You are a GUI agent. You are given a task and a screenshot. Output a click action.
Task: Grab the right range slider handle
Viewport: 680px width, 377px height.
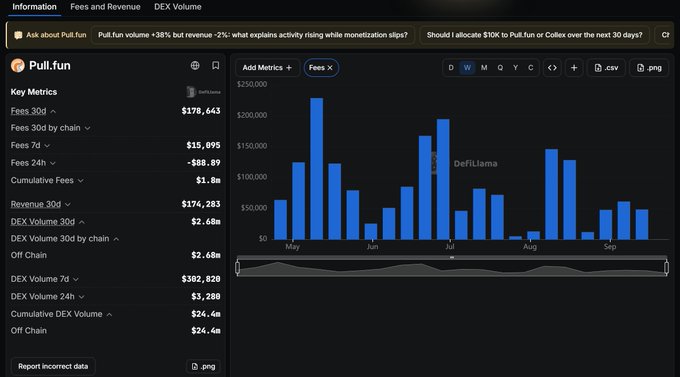[x=667, y=267]
